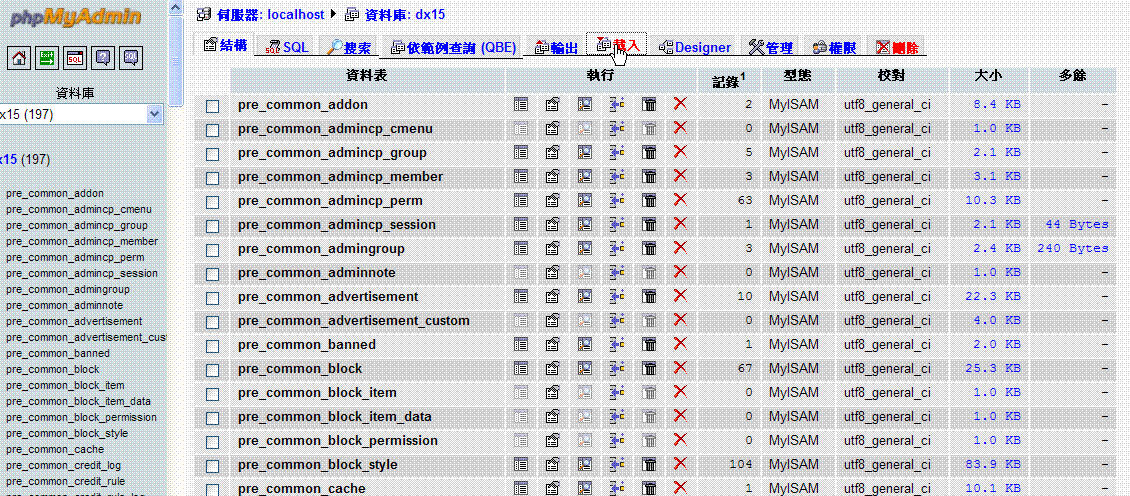Empty the pre_common_admincp_perm table via trash icon
The image size is (1130, 496).
(x=649, y=200)
